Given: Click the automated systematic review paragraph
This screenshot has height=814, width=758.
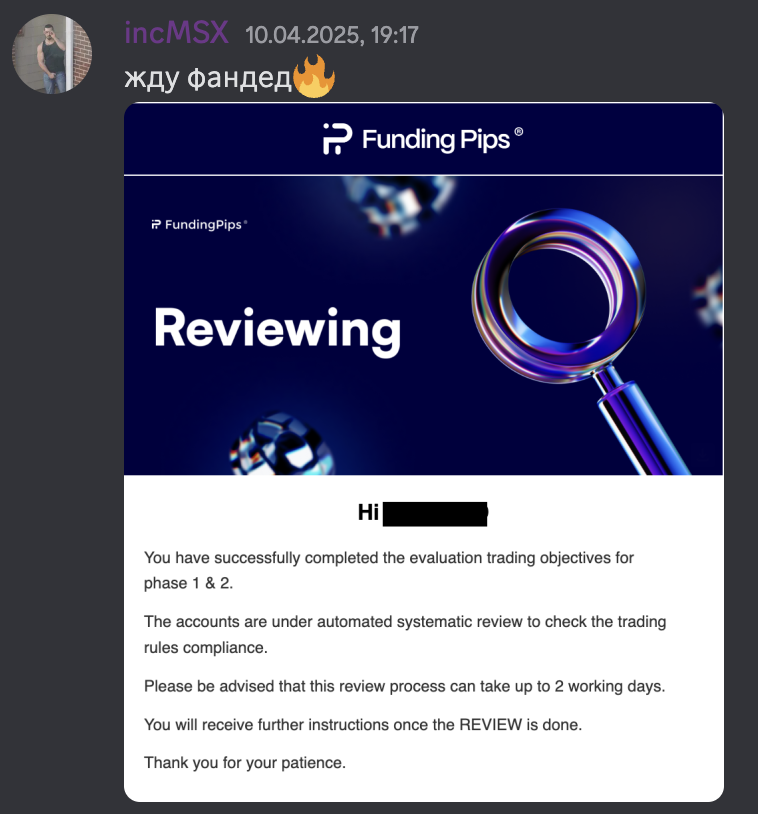Looking at the screenshot, I should [x=405, y=634].
